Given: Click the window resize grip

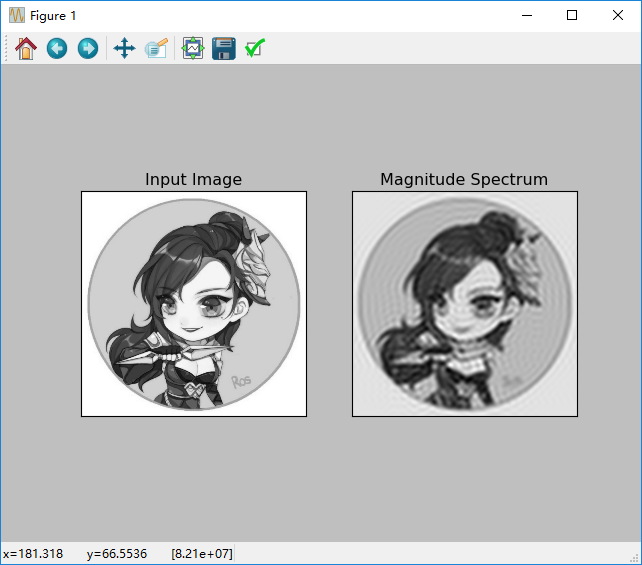Looking at the screenshot, I should pos(634,558).
